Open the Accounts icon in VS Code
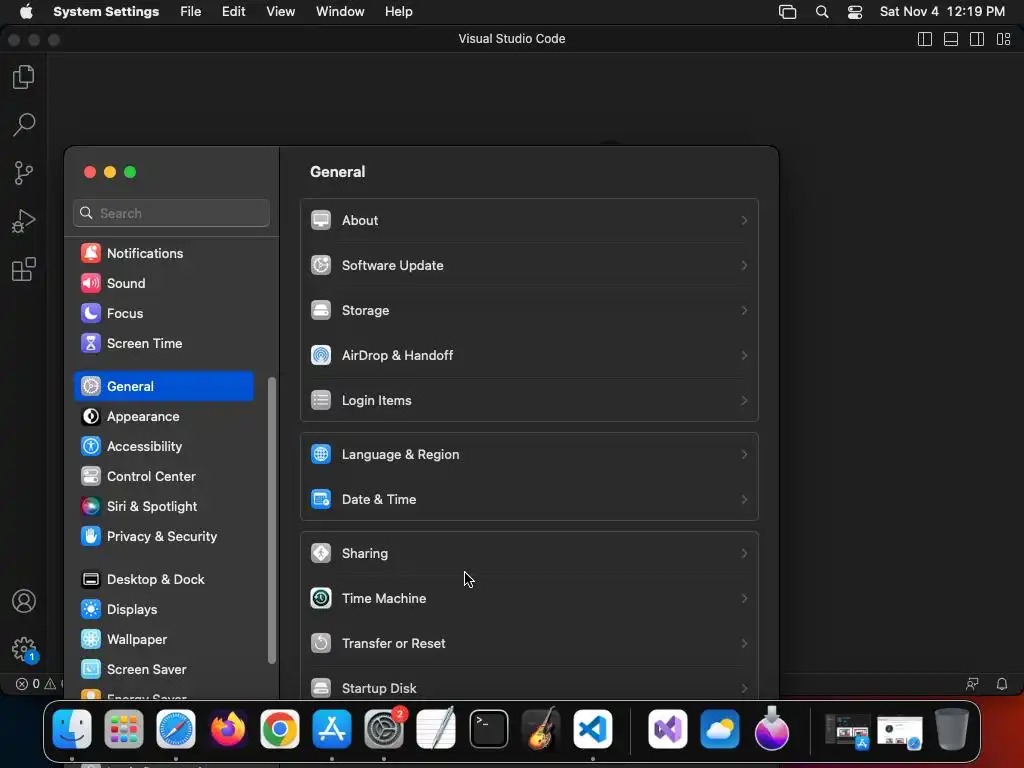The height and width of the screenshot is (768, 1024). [x=24, y=601]
